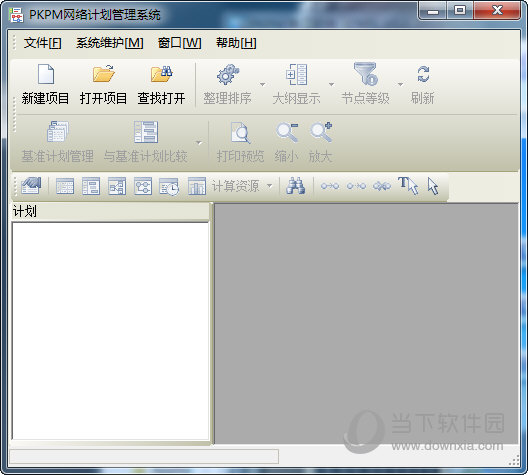Click 查找打开 find and open icon
This screenshot has width=528, height=475.
(x=161, y=74)
